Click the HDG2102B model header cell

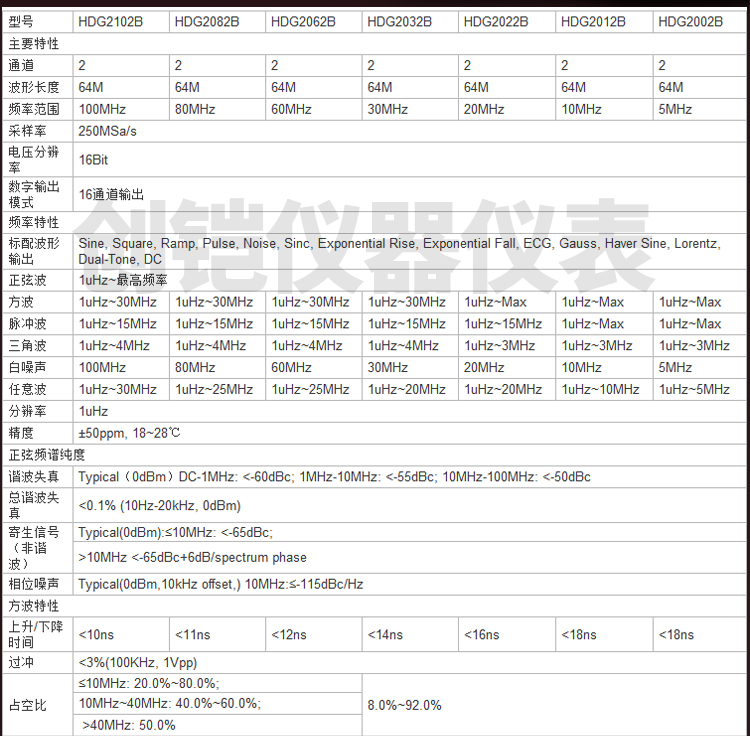pyautogui.click(x=110, y=21)
